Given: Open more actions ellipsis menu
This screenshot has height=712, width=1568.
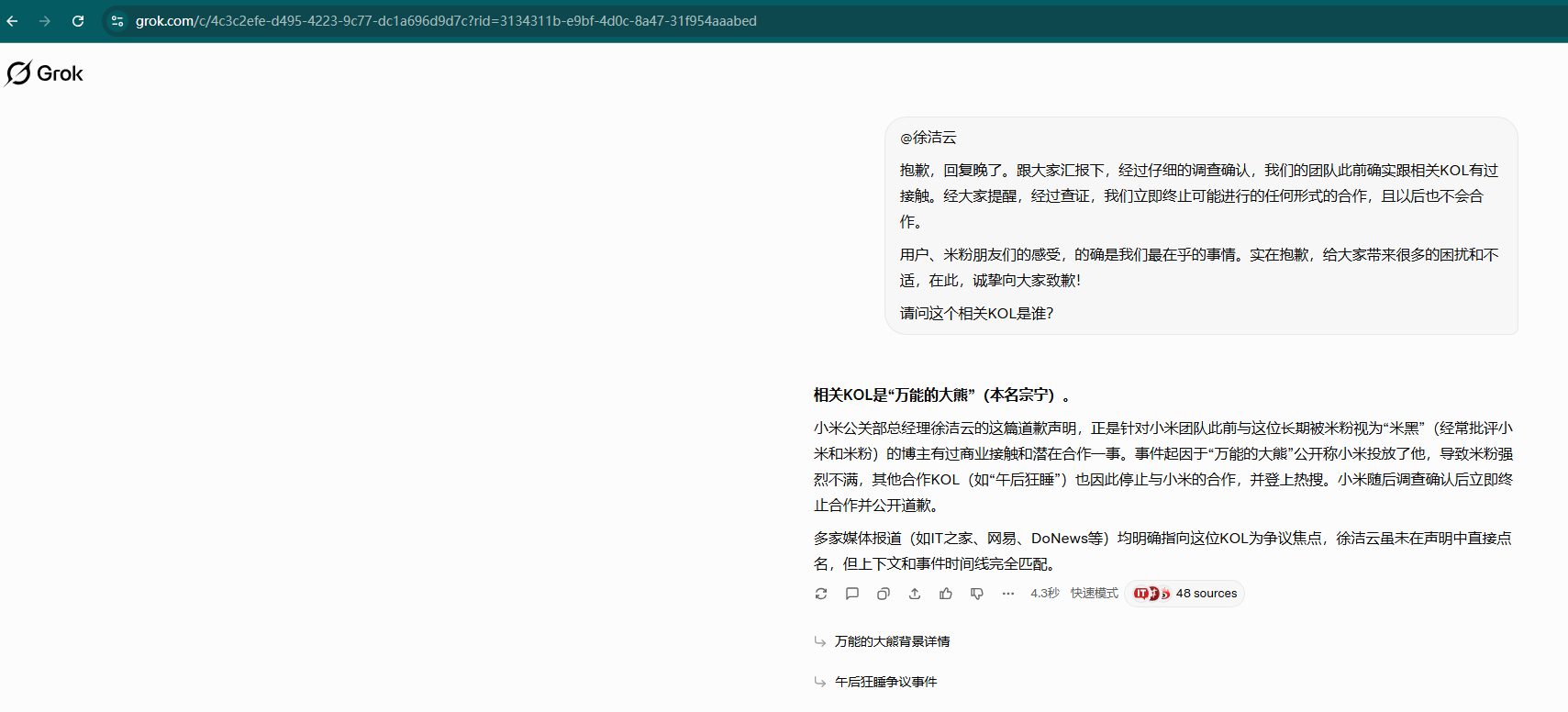Looking at the screenshot, I should [x=1008, y=594].
